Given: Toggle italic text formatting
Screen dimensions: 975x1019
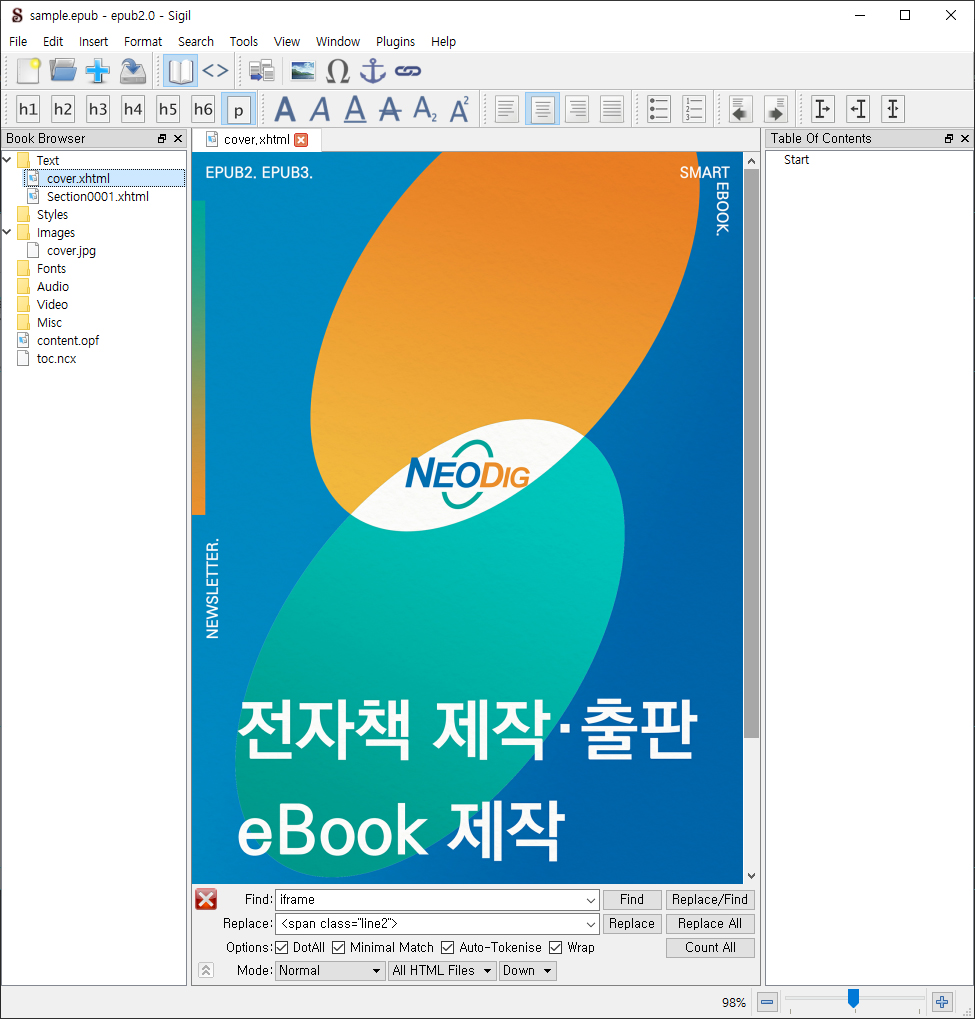Looking at the screenshot, I should click(x=320, y=109).
